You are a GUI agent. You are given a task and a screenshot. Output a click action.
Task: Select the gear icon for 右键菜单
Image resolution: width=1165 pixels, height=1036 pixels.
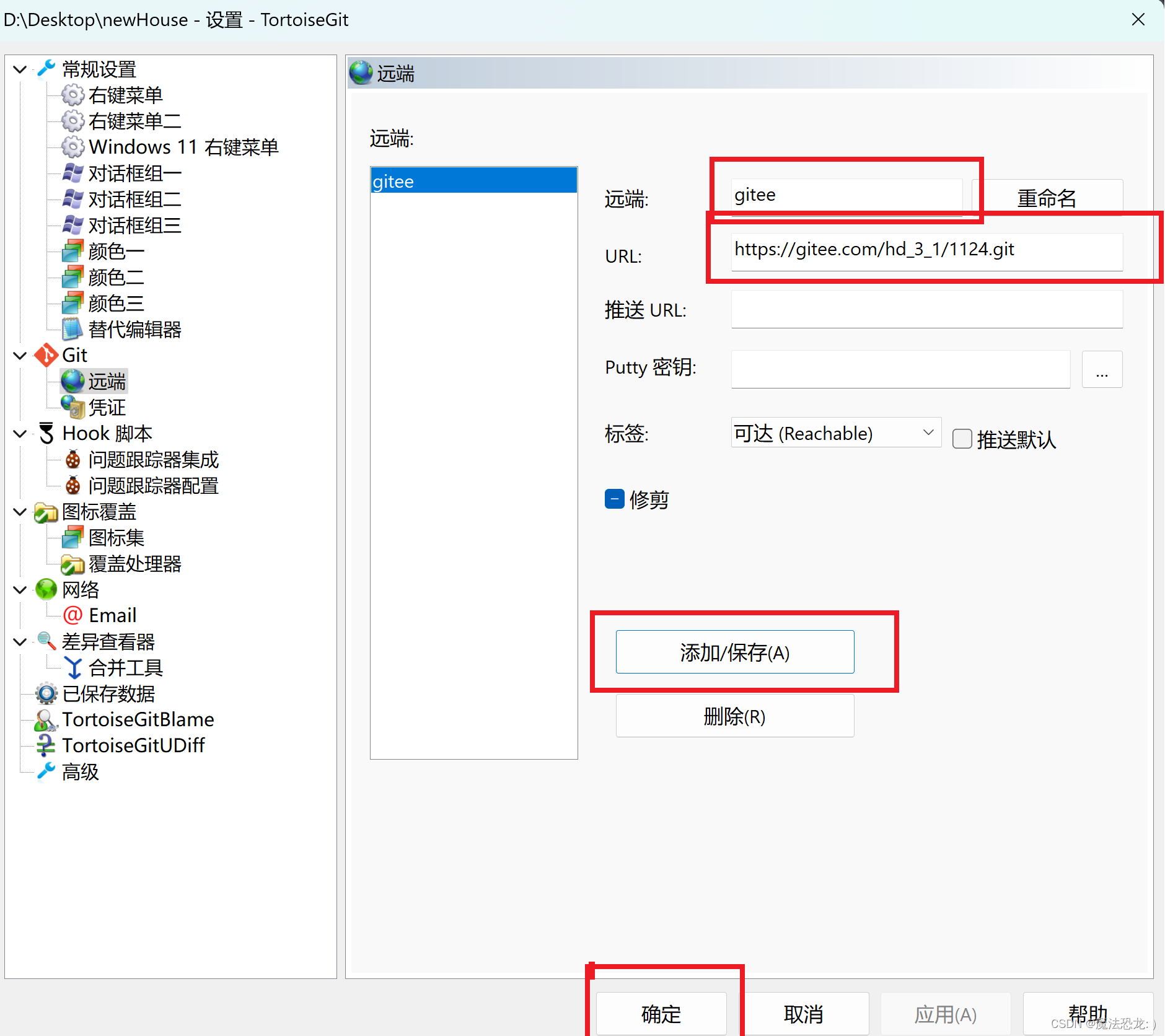[x=73, y=95]
